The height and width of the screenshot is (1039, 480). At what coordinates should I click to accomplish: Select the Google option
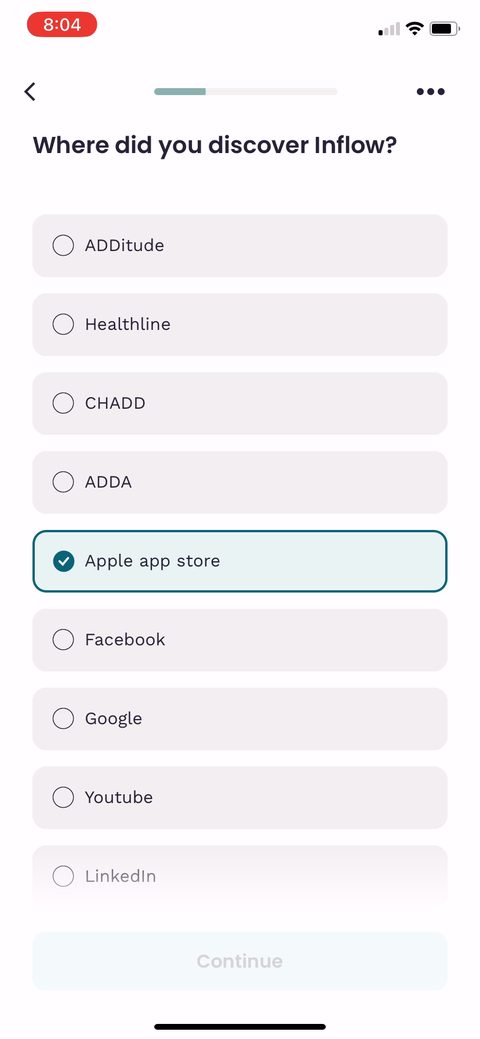pos(240,718)
